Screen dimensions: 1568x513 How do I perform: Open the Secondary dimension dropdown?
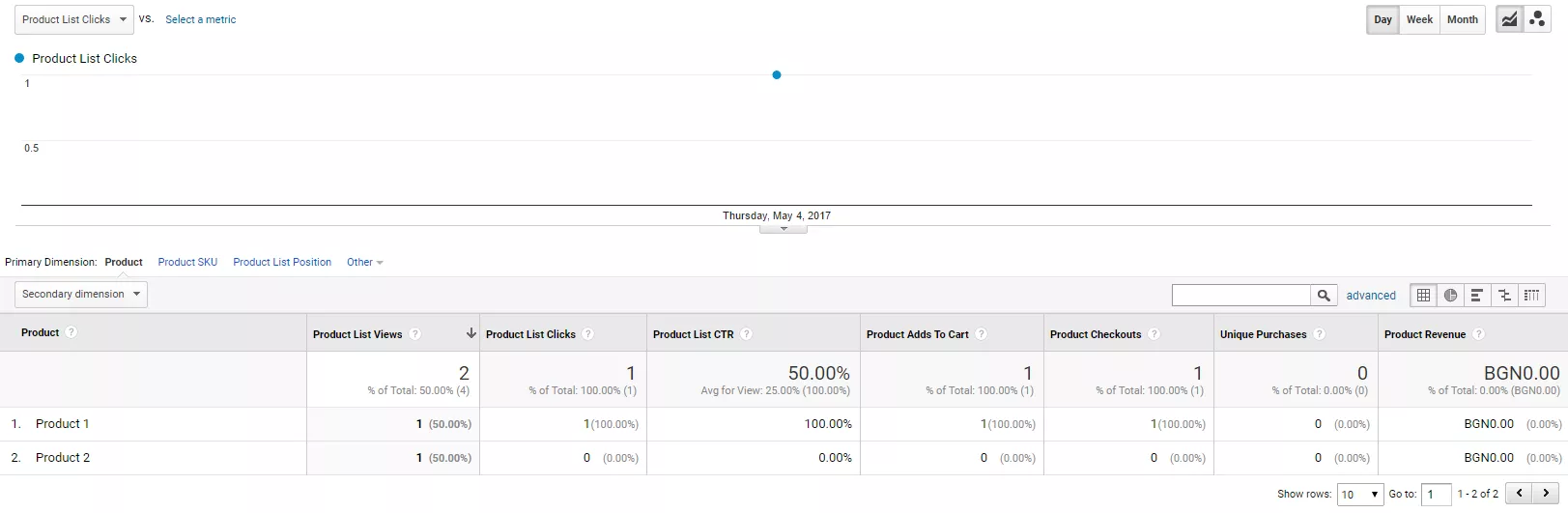click(81, 294)
